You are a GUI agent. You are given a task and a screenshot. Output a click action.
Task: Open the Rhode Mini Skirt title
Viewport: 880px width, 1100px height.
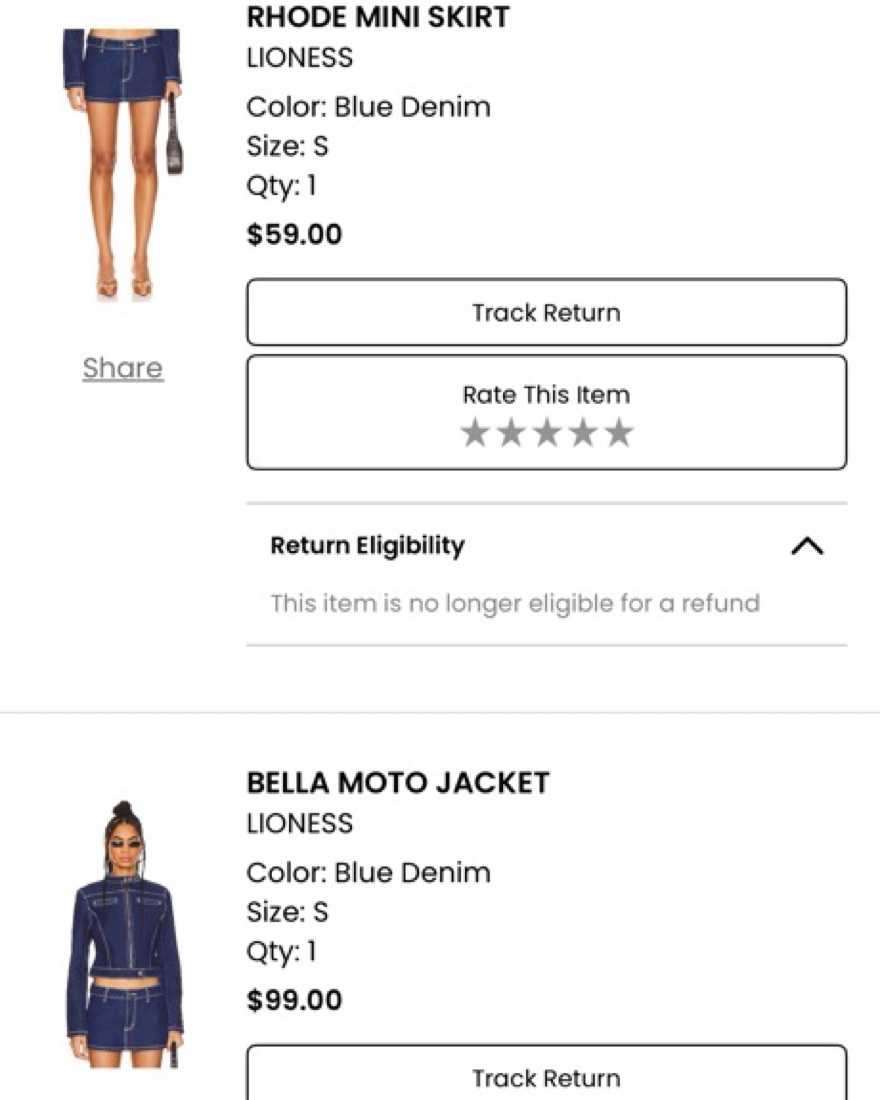coord(377,17)
